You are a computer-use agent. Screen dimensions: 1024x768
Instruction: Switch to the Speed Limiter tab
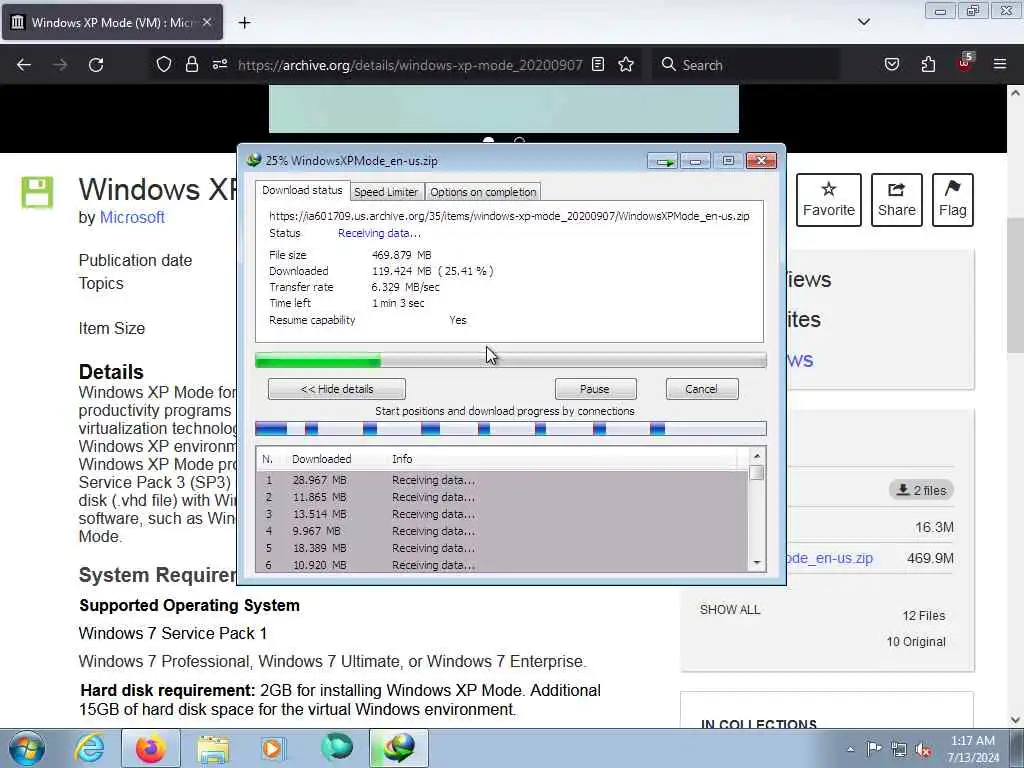386,192
